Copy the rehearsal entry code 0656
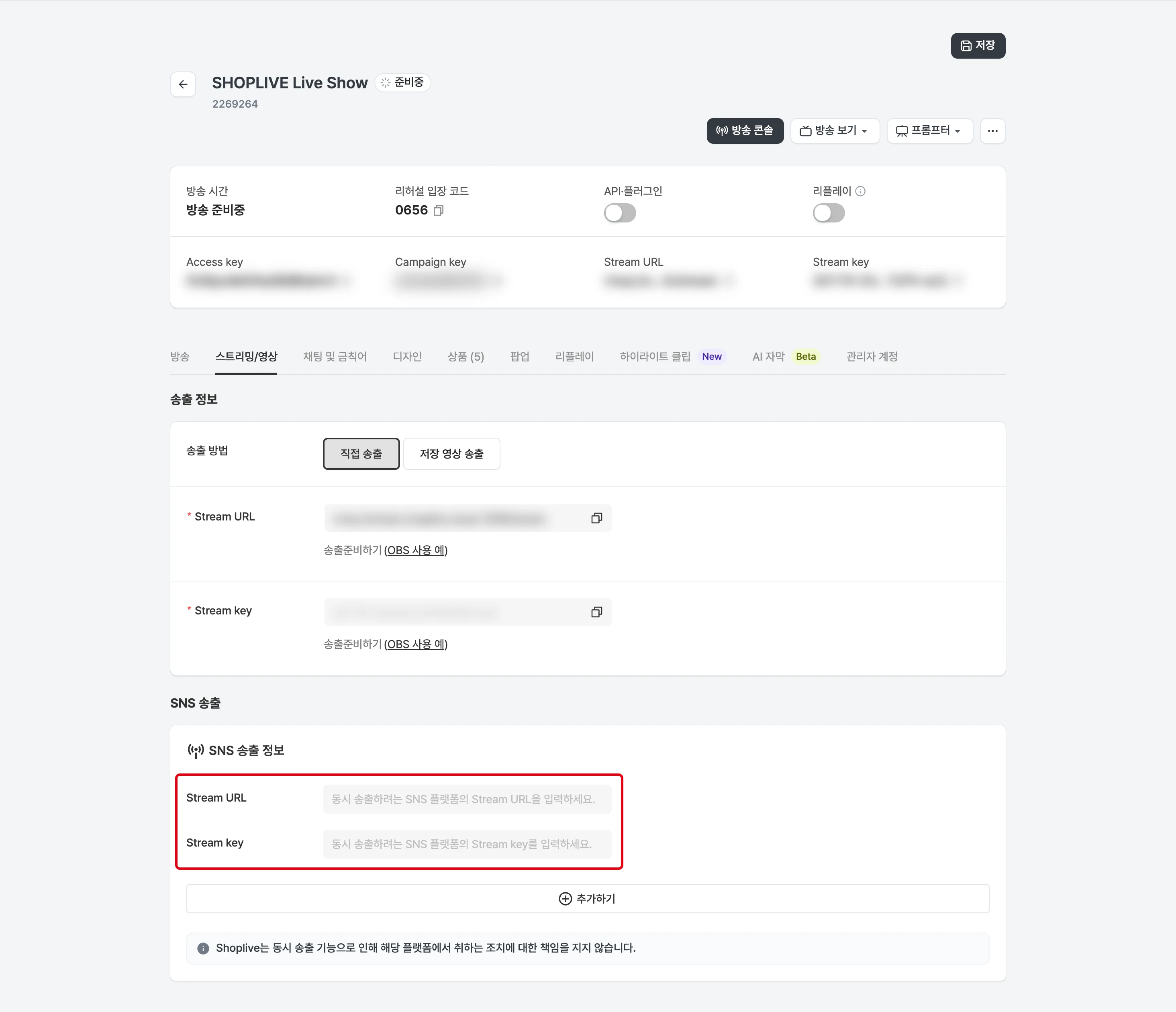1176x1012 pixels. [x=438, y=210]
